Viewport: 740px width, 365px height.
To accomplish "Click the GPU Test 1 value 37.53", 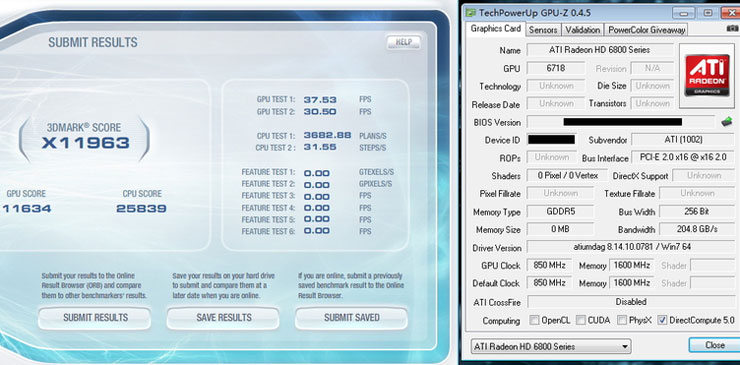I will pyautogui.click(x=320, y=100).
